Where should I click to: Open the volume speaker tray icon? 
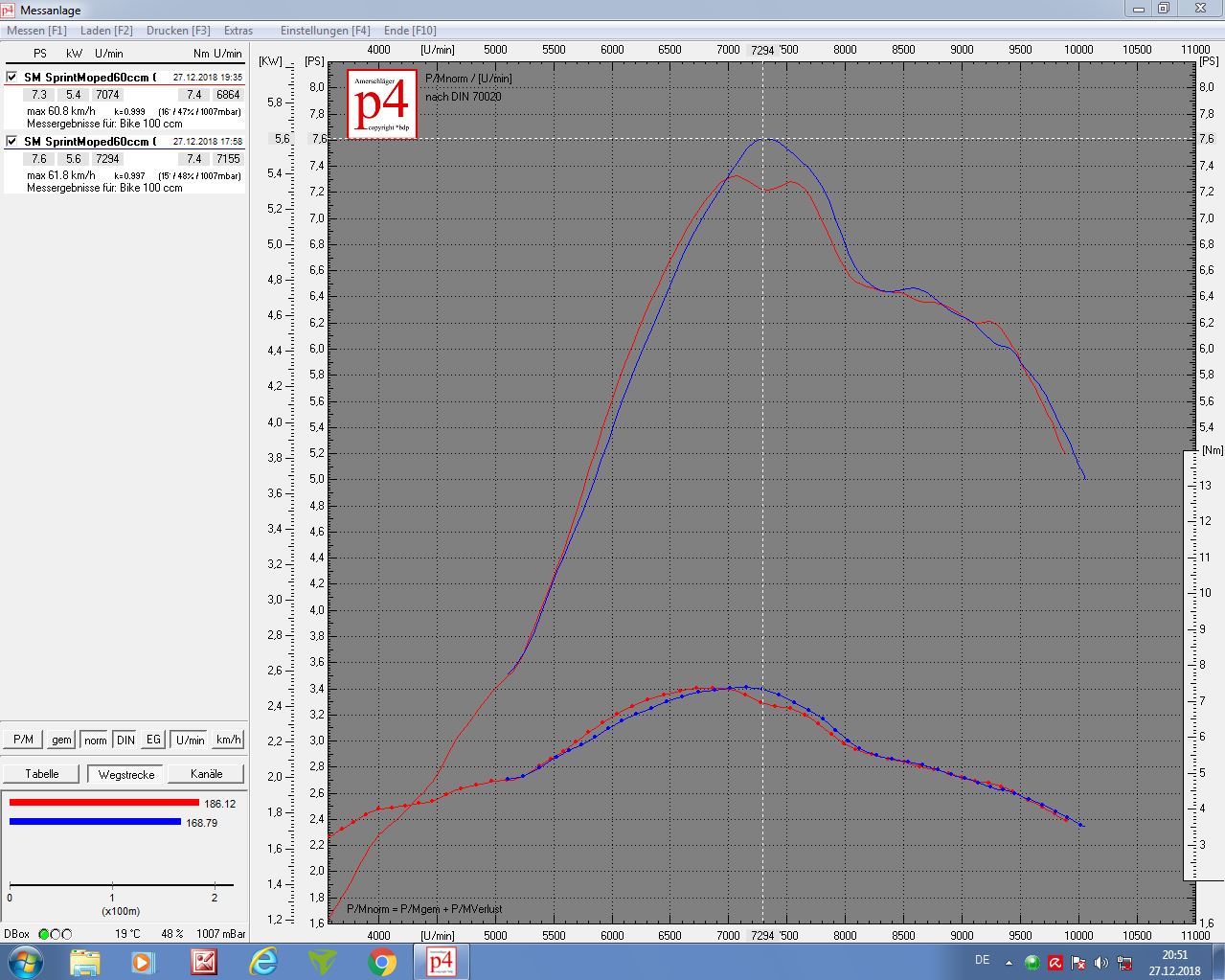[x=1100, y=962]
